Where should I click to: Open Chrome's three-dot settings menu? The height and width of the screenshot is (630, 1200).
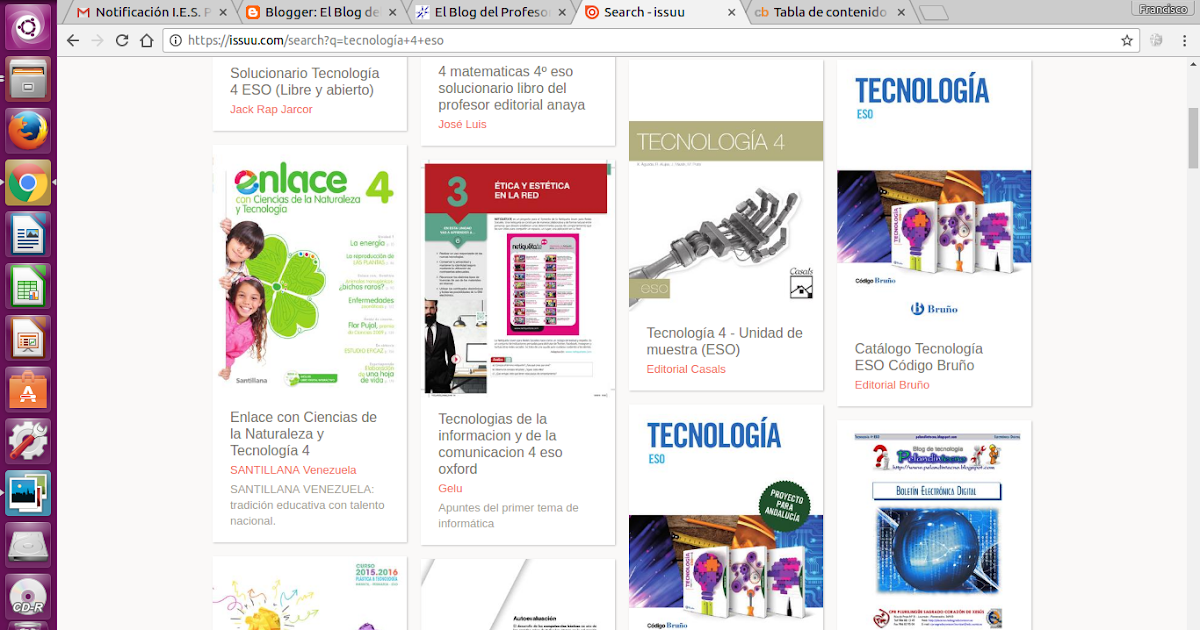(1185, 41)
